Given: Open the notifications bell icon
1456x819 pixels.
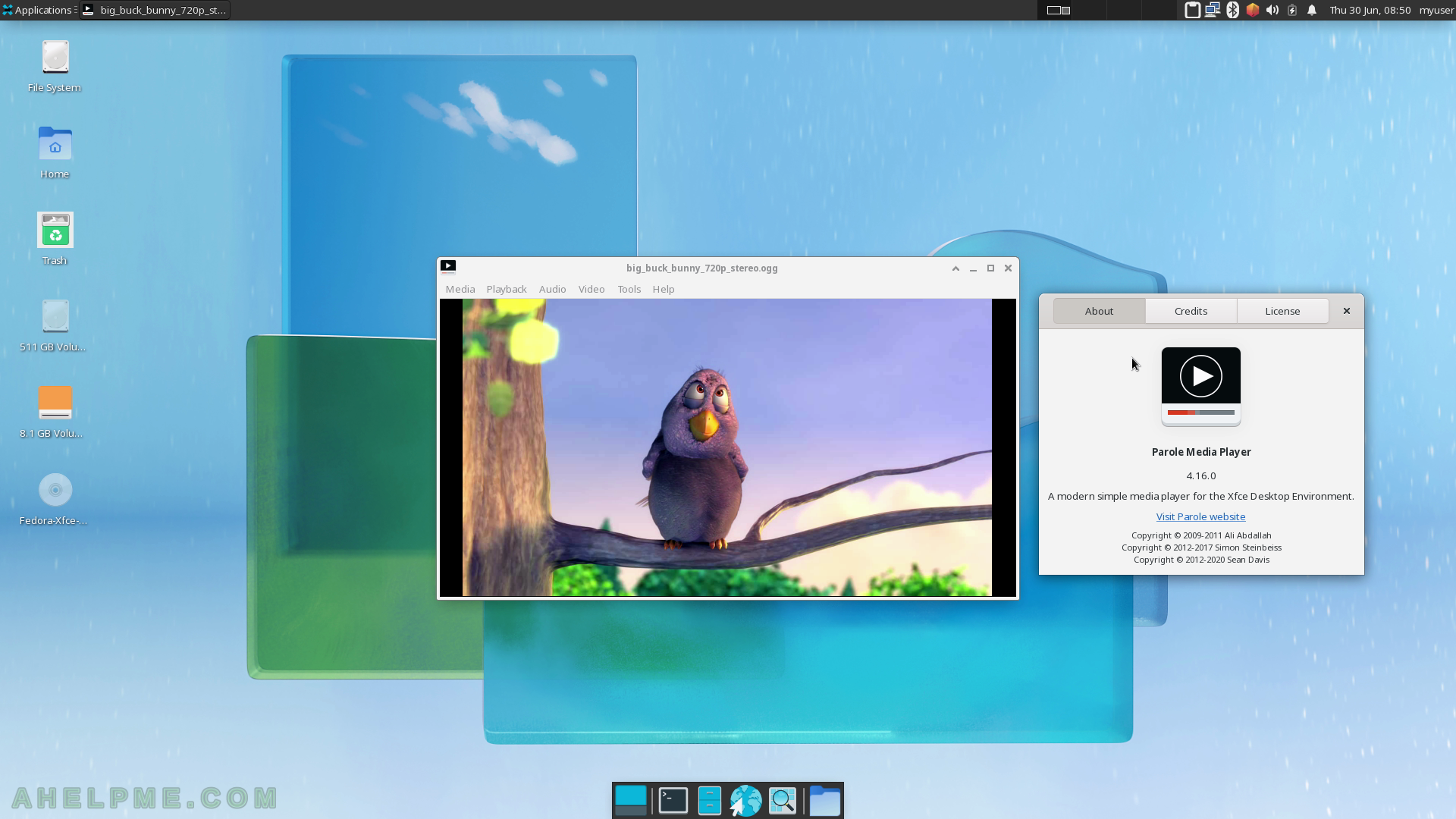Looking at the screenshot, I should pos(1312,10).
